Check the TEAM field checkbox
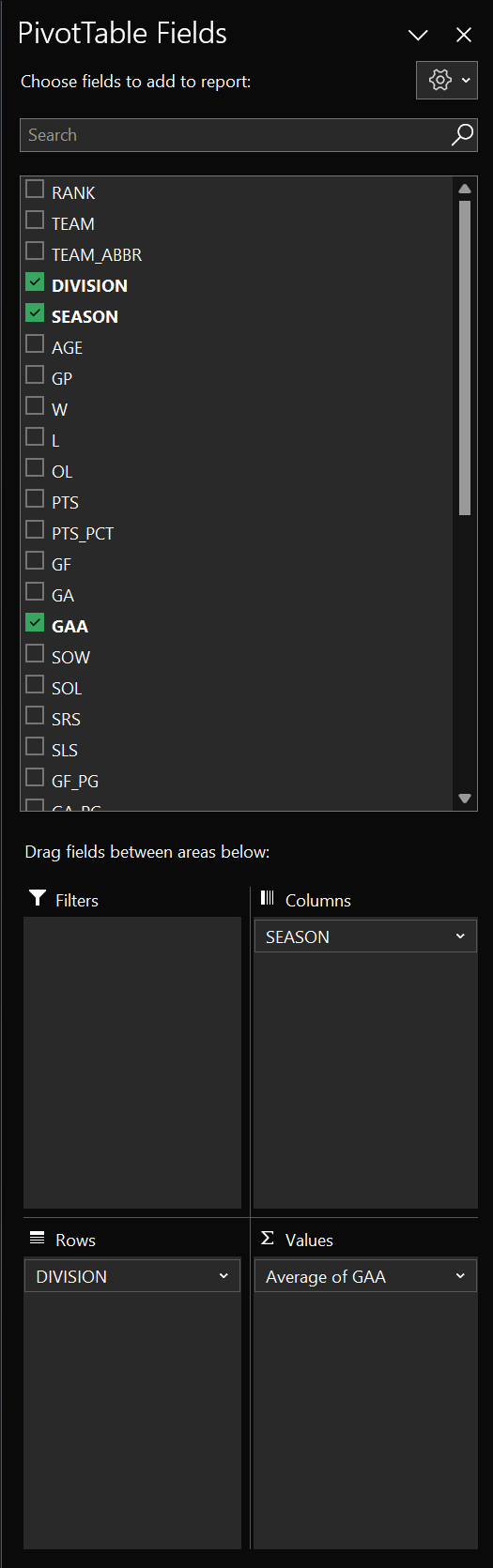Image resolution: width=493 pixels, height=1568 pixels. [35, 220]
